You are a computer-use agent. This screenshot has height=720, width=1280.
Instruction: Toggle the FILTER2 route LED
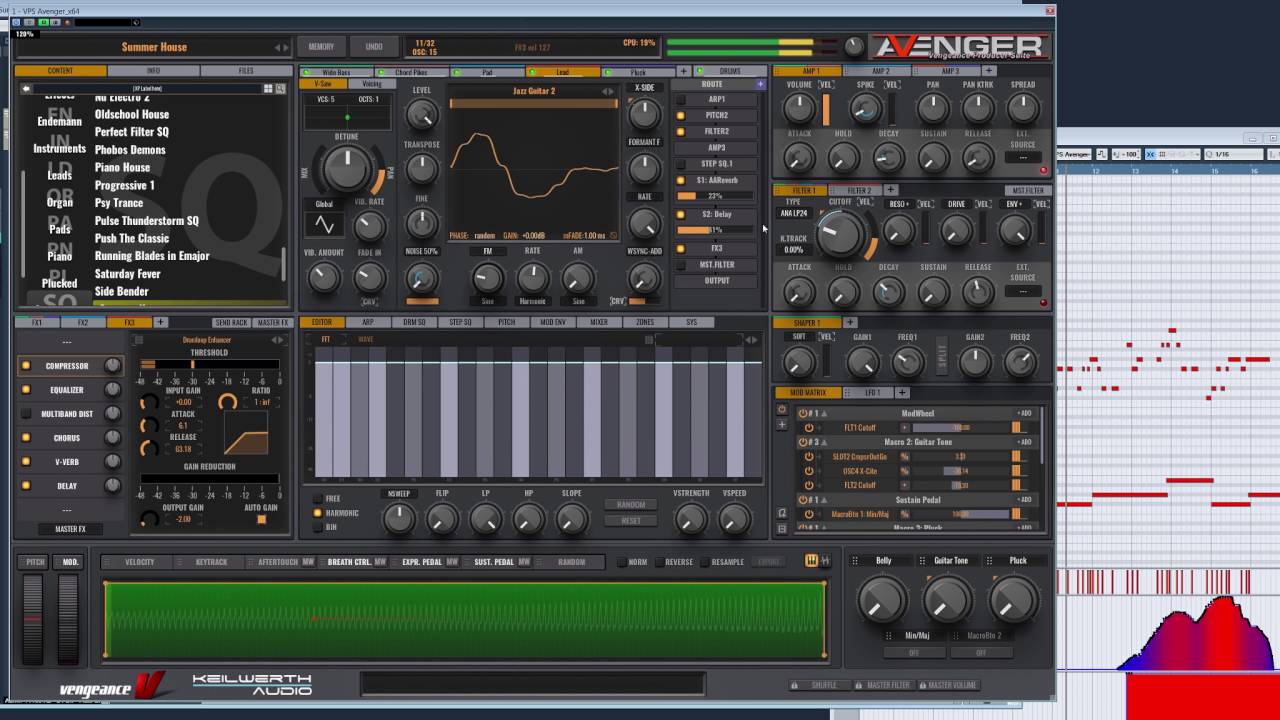coord(681,132)
